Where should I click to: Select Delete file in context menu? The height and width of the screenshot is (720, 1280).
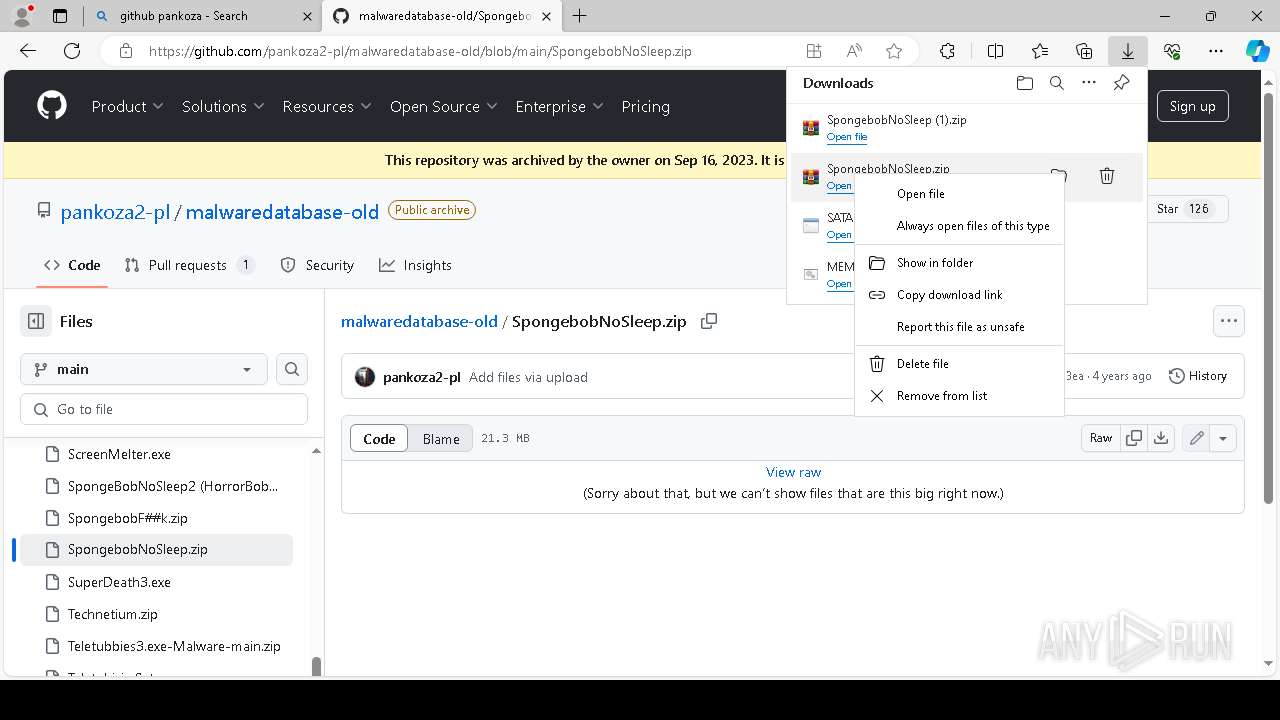(960, 364)
